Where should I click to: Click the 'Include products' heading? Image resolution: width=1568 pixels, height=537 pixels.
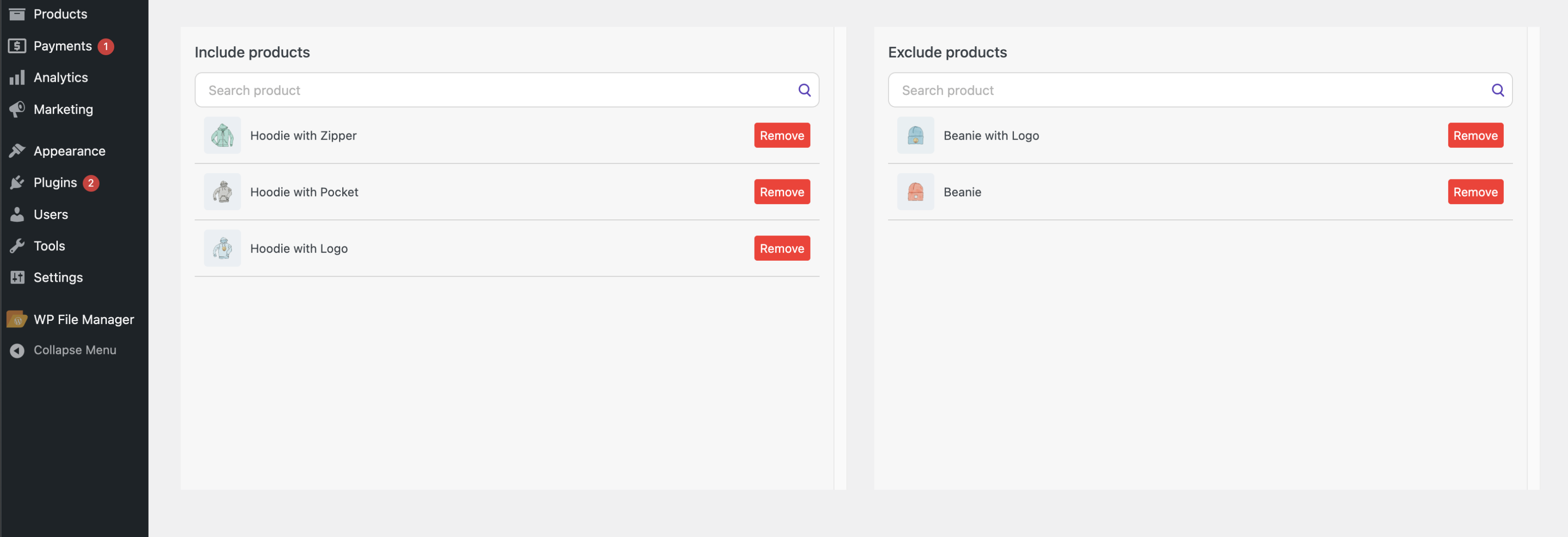point(252,52)
